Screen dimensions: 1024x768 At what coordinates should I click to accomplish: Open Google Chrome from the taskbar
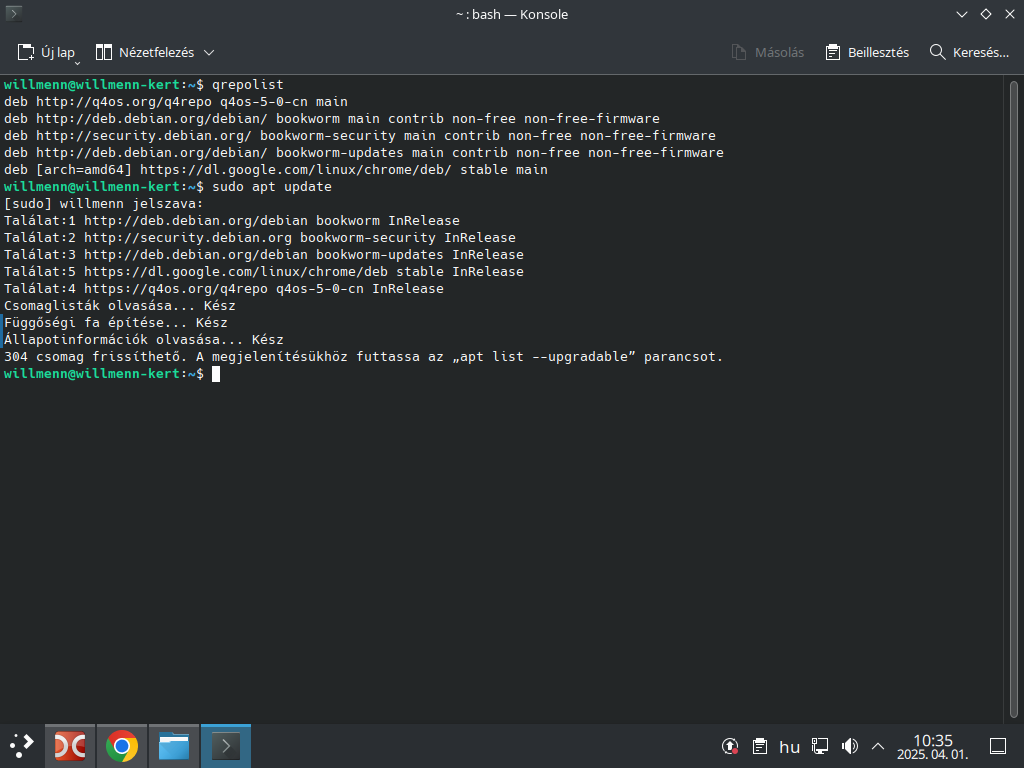(x=122, y=746)
